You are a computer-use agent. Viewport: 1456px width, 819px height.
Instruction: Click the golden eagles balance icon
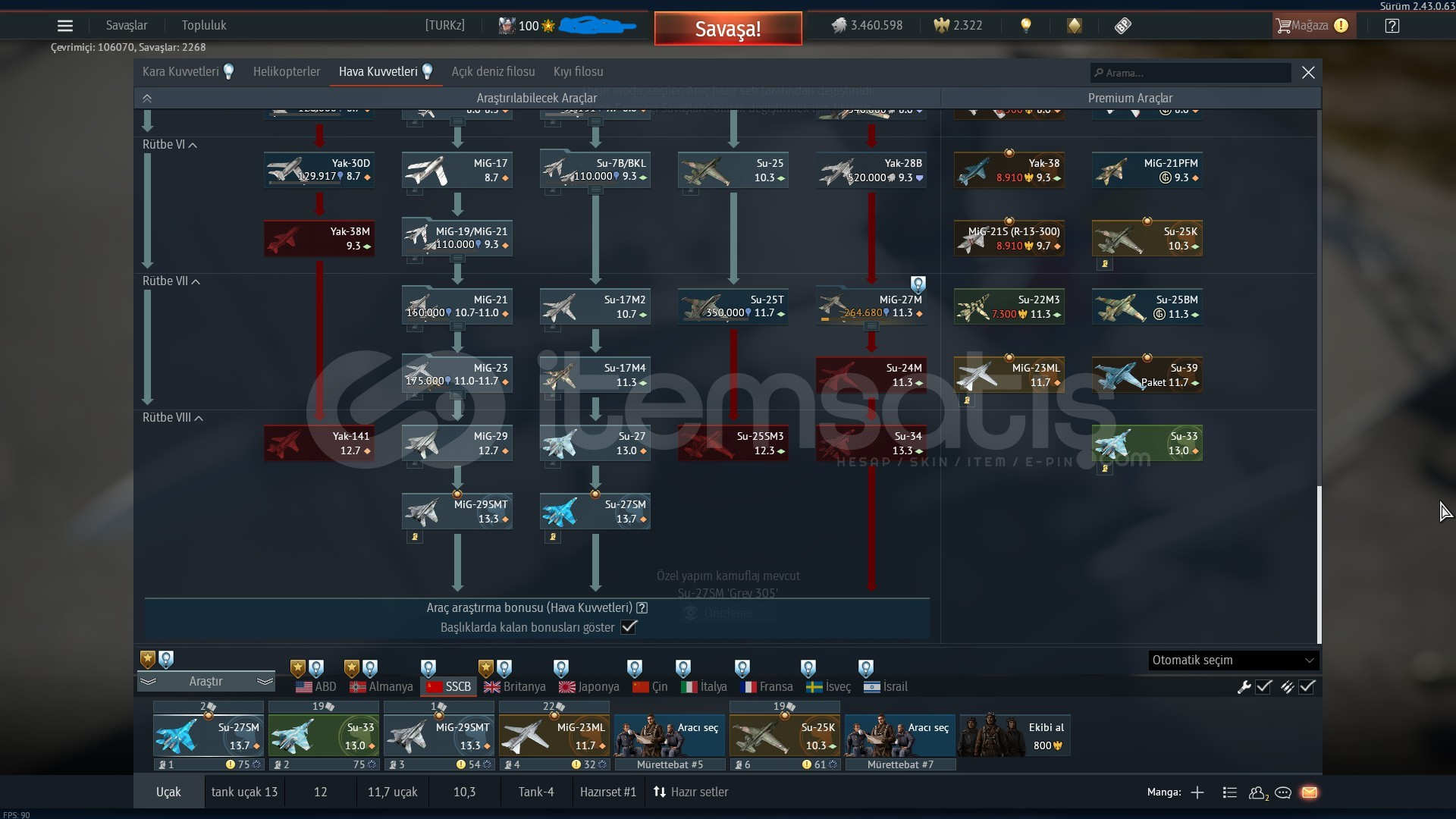coord(941,26)
